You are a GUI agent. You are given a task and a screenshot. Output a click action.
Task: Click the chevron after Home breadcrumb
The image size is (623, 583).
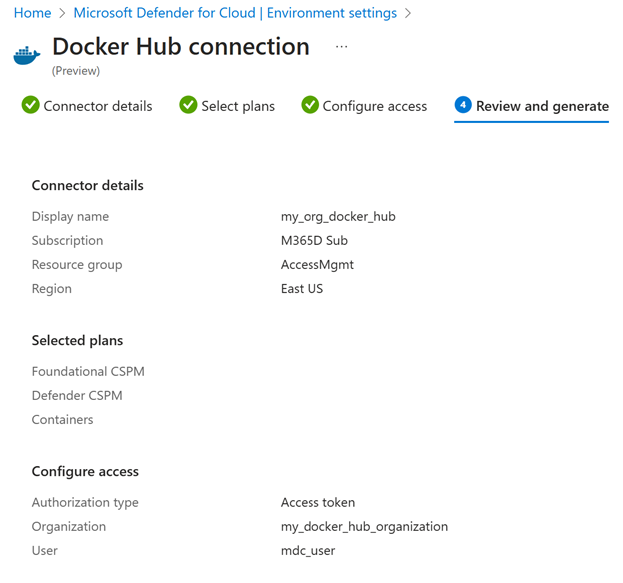(x=62, y=14)
